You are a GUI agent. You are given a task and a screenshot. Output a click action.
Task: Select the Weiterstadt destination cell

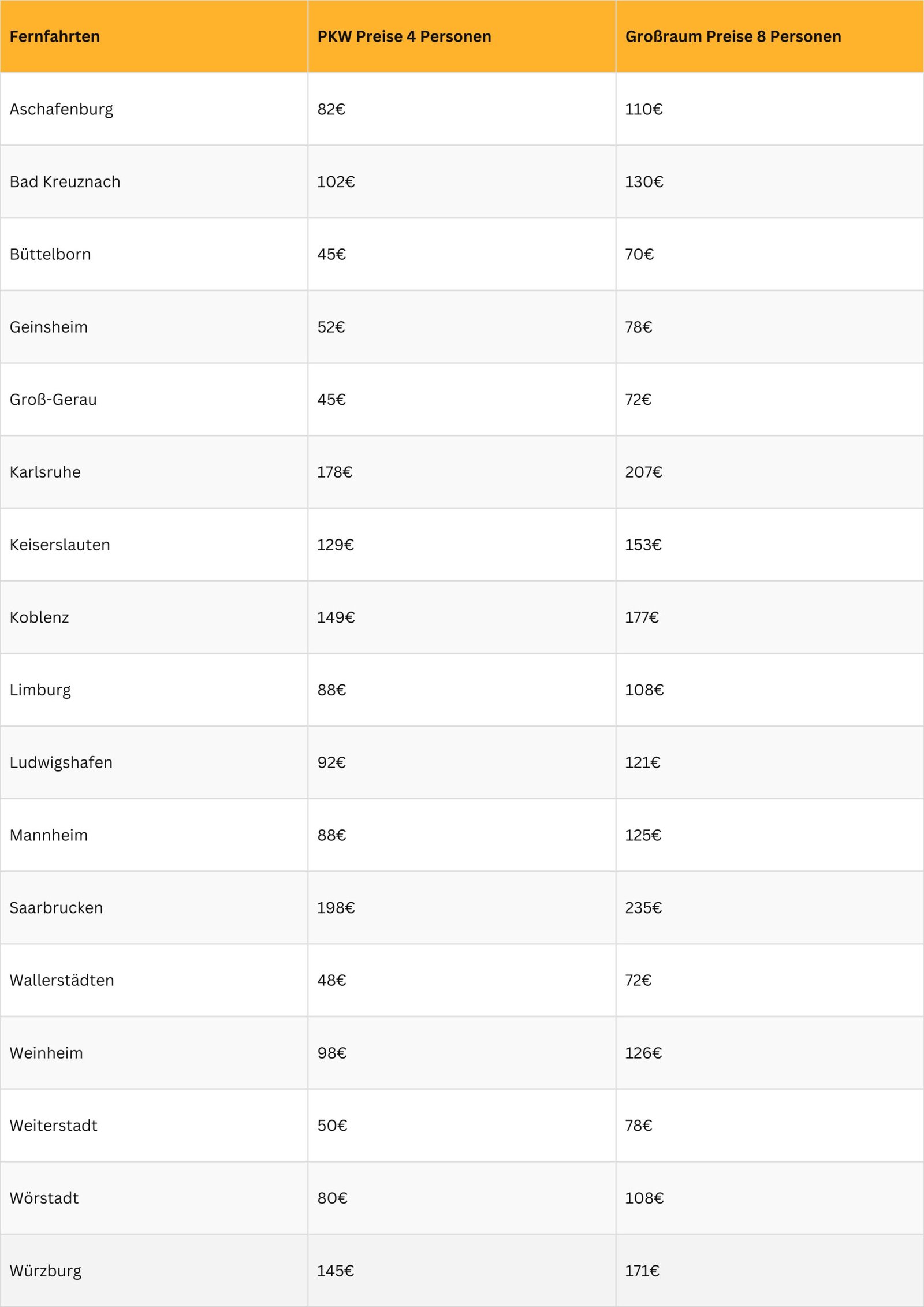click(54, 1126)
